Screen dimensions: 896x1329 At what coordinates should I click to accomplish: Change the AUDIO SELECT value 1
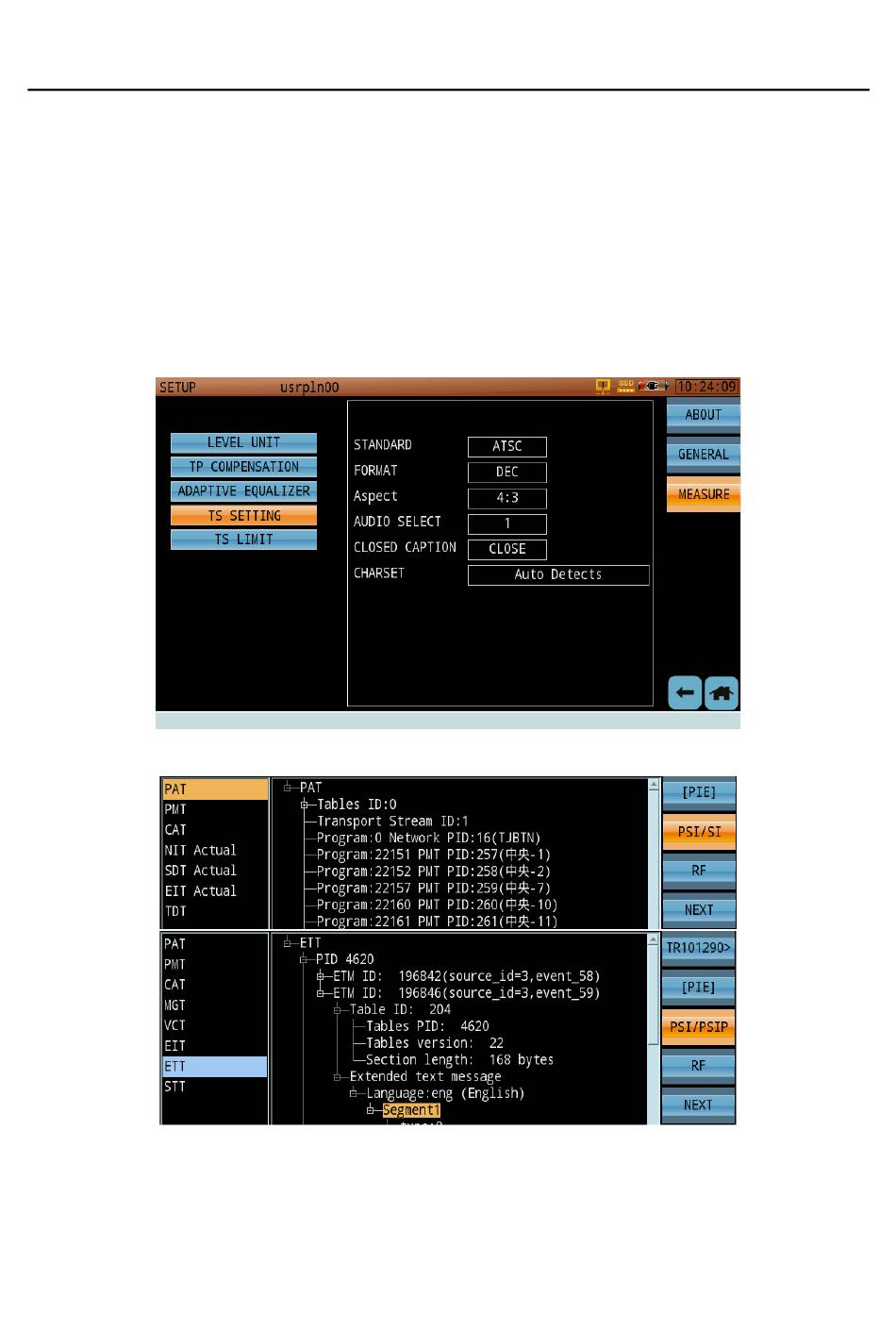(x=507, y=523)
